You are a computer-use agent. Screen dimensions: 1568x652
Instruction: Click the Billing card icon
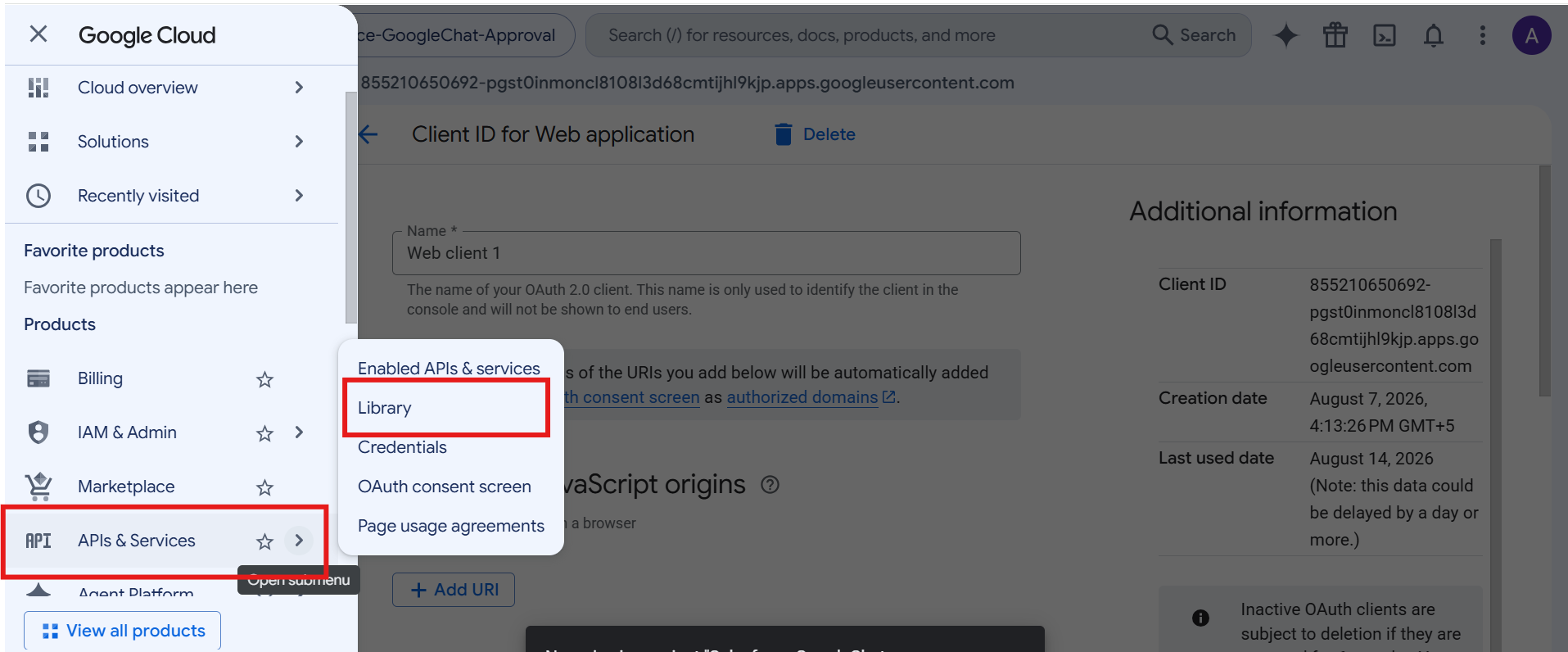pyautogui.click(x=38, y=378)
